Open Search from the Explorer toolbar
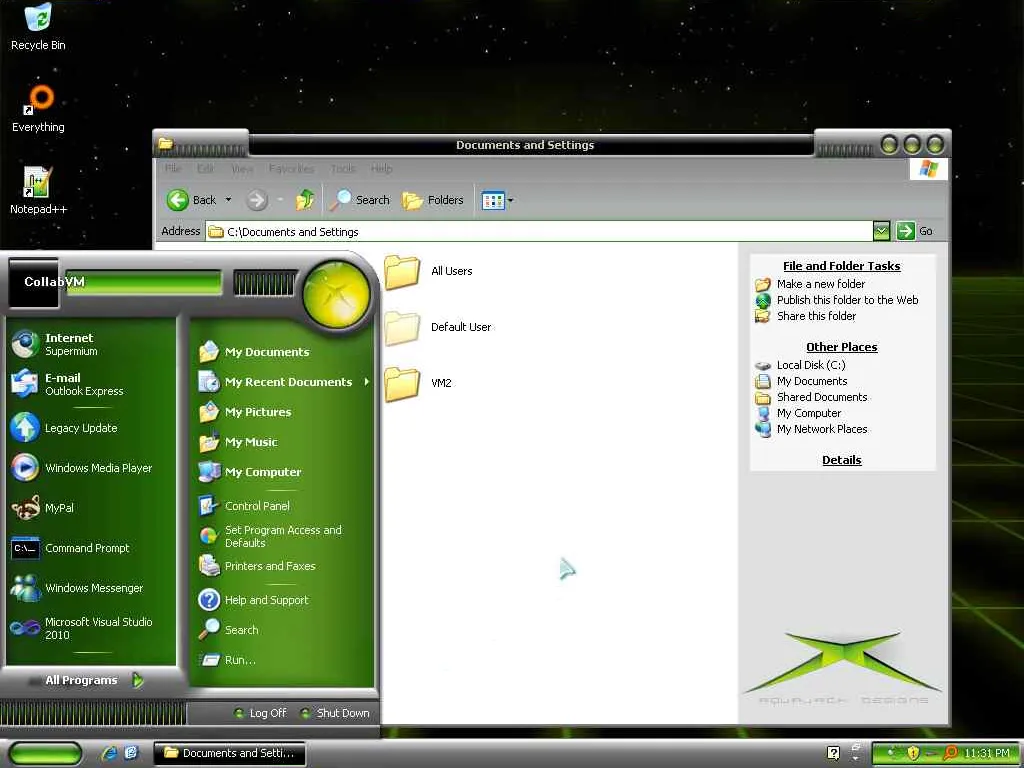The height and width of the screenshot is (768, 1024). pos(359,200)
